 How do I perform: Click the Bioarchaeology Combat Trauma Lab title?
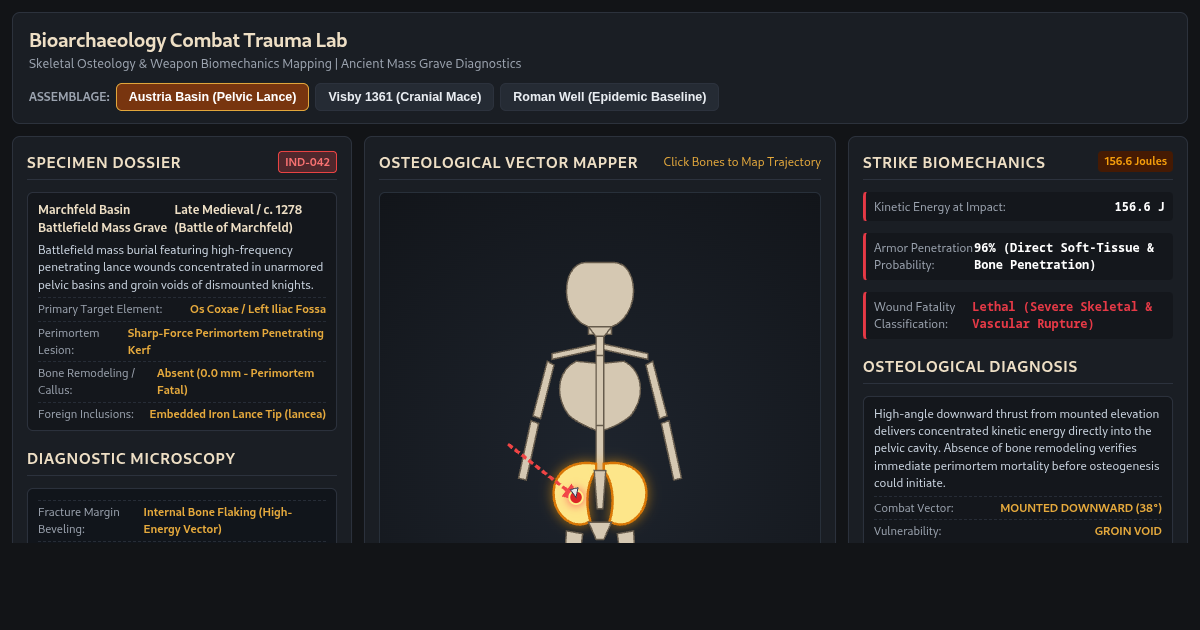pyautogui.click(x=188, y=40)
